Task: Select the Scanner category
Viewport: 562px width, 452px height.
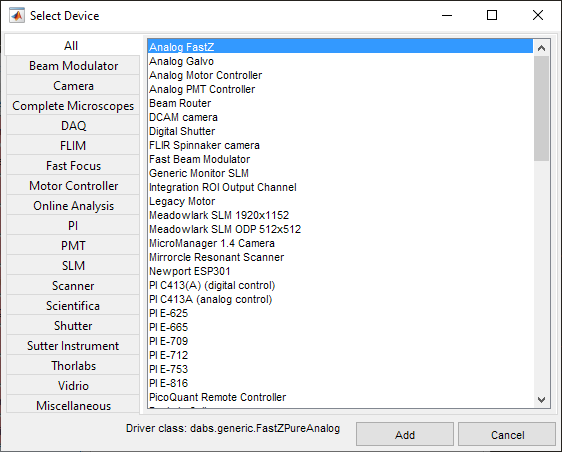Action: (73, 286)
